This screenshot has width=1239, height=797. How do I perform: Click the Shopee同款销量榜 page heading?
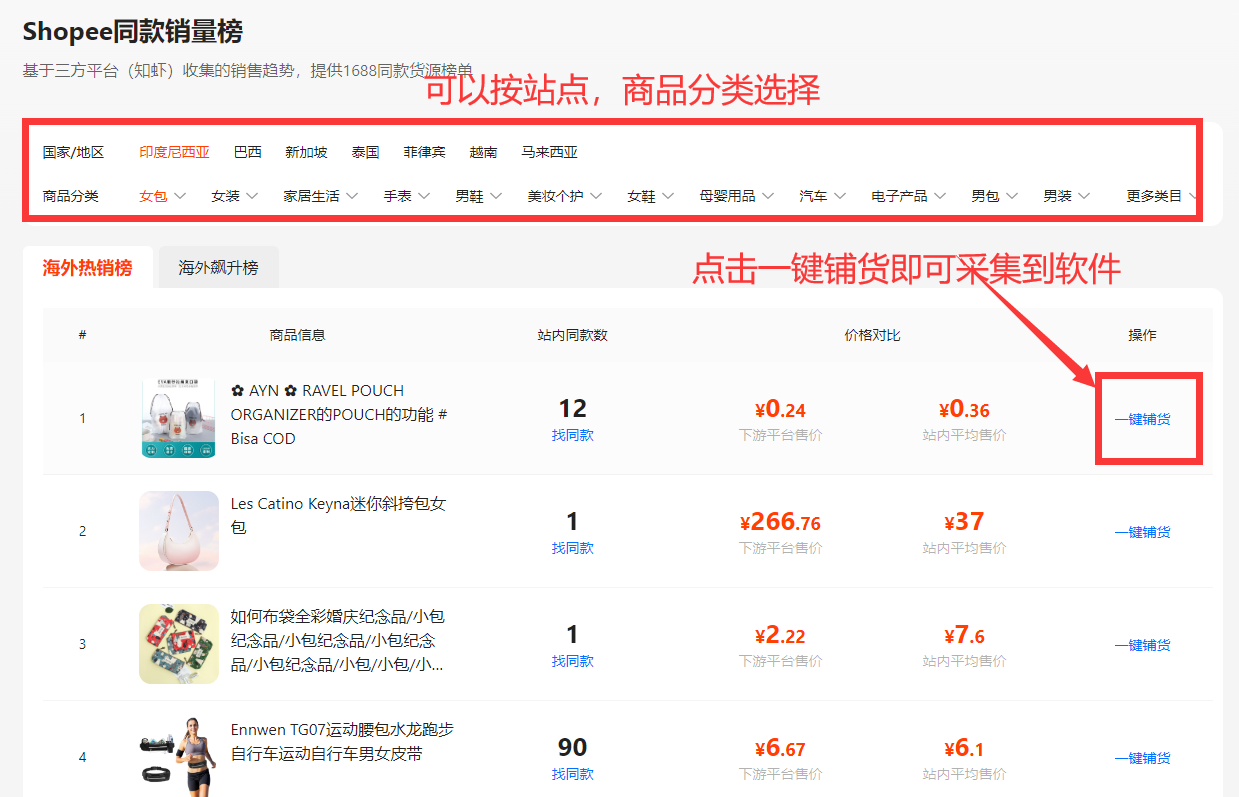(x=133, y=31)
